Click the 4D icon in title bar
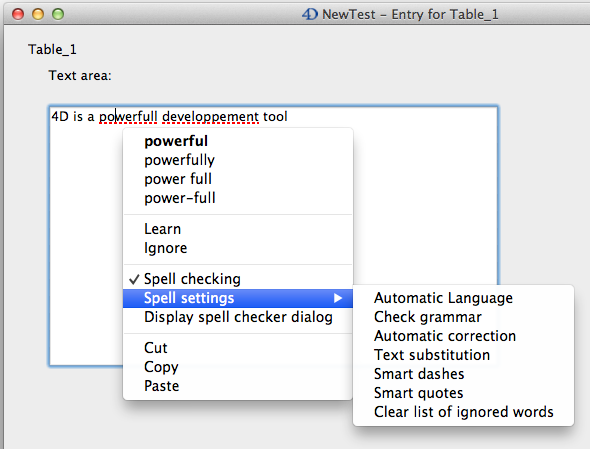Viewport: 590px width, 449px height. (x=310, y=14)
